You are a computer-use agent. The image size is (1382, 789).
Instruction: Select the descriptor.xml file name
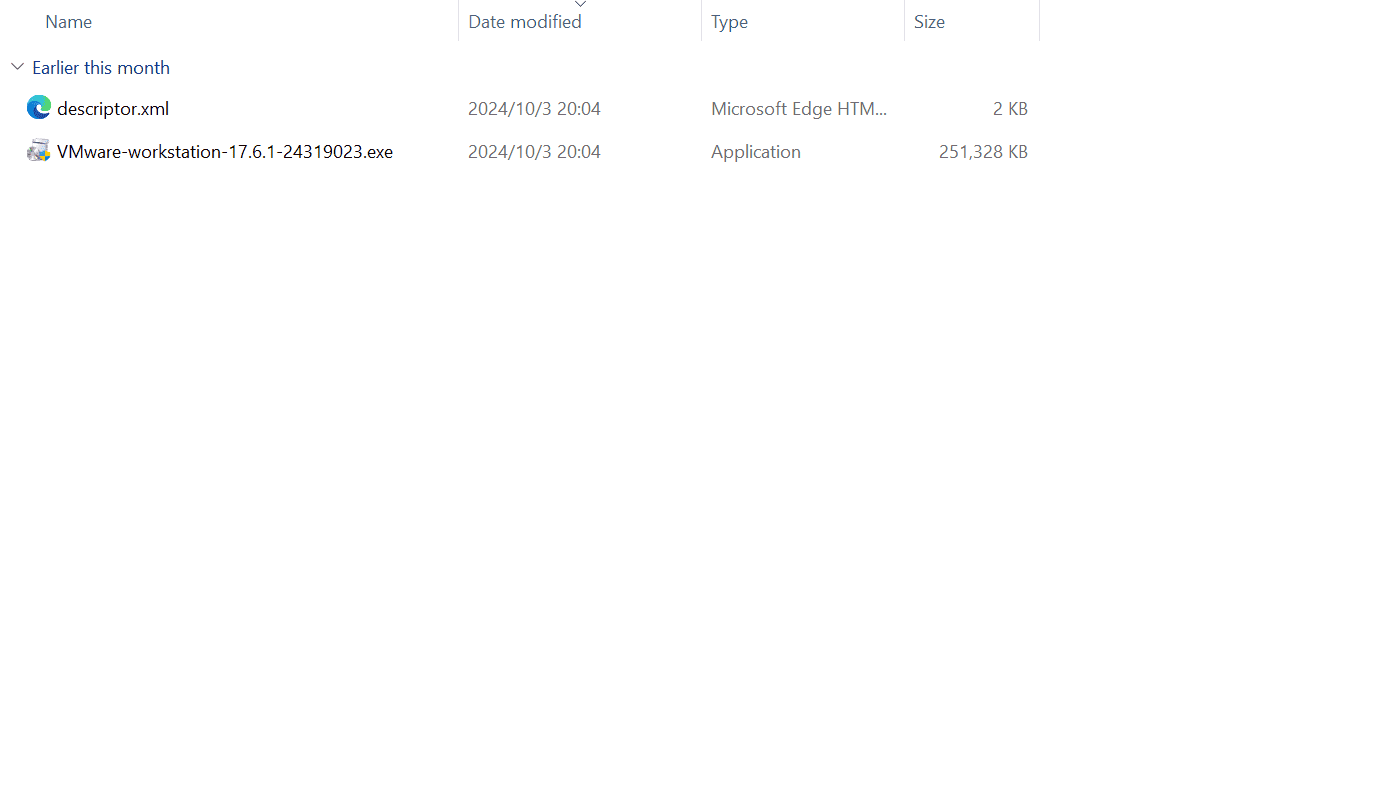coord(113,108)
